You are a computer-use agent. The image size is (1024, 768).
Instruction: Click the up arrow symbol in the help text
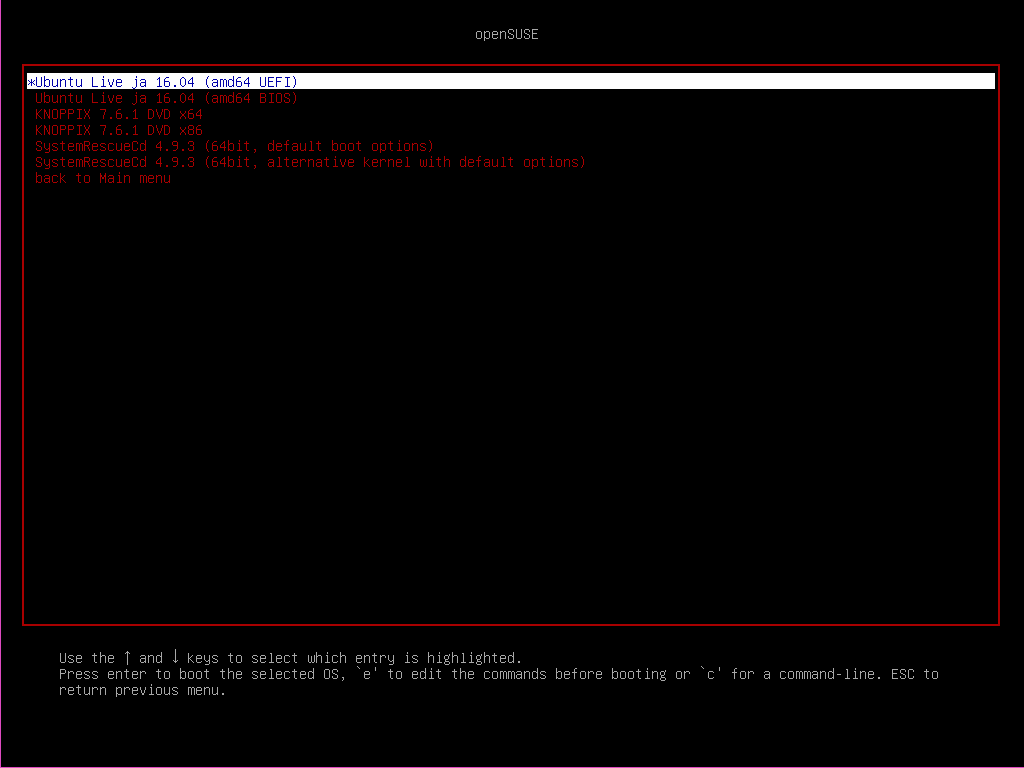[x=129, y=657]
